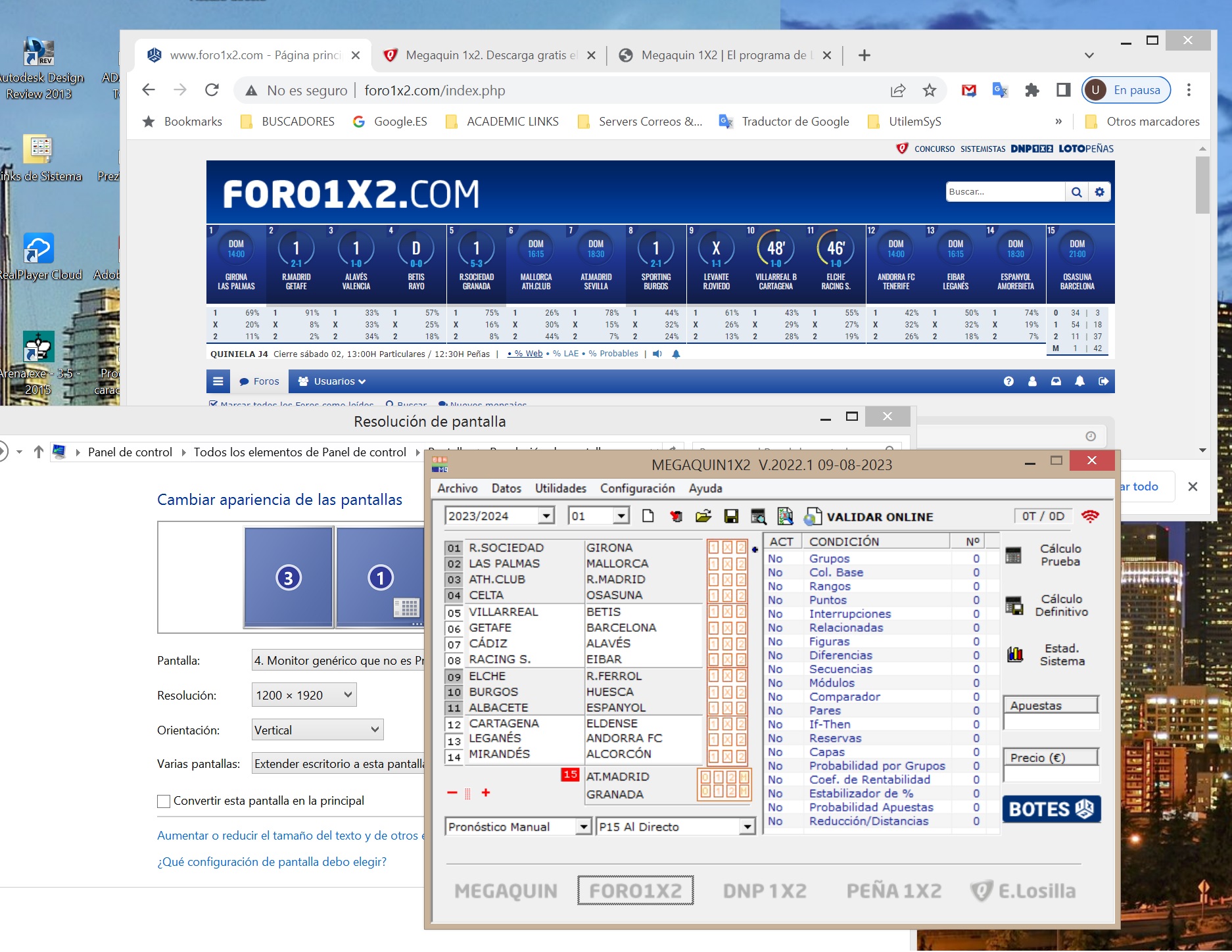Viewport: 1232px width, 952px height.
Task: Click the Google Translate extension icon in Chrome
Action: [x=1000, y=91]
